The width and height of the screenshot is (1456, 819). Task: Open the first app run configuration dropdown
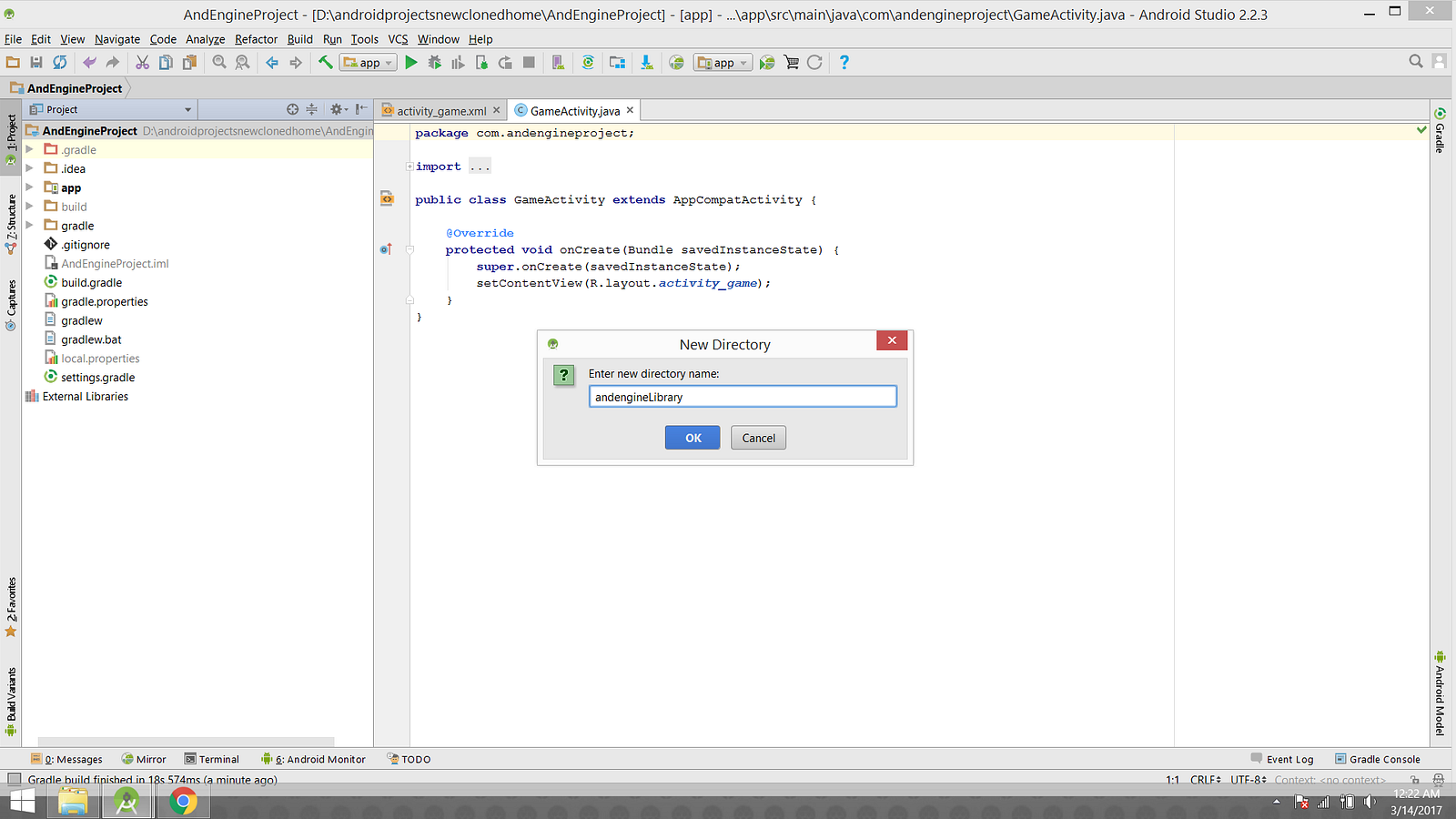click(x=369, y=63)
